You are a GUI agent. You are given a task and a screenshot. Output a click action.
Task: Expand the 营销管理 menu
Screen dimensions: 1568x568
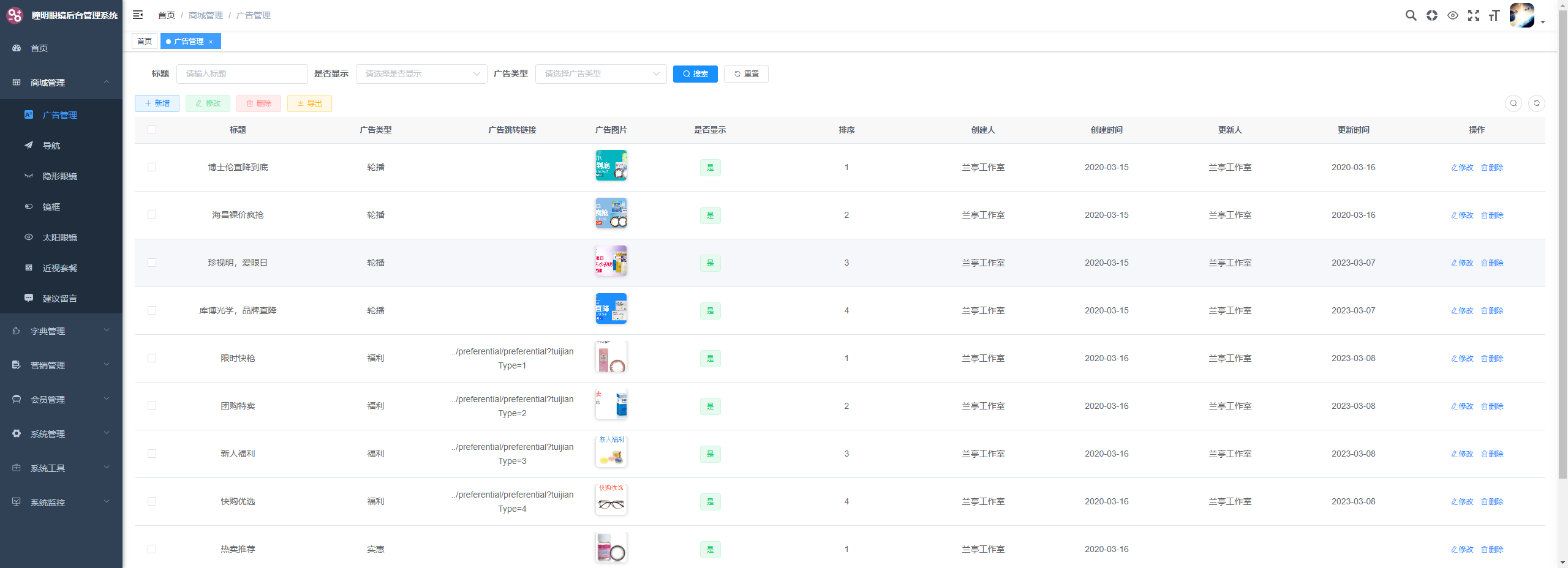(61, 365)
